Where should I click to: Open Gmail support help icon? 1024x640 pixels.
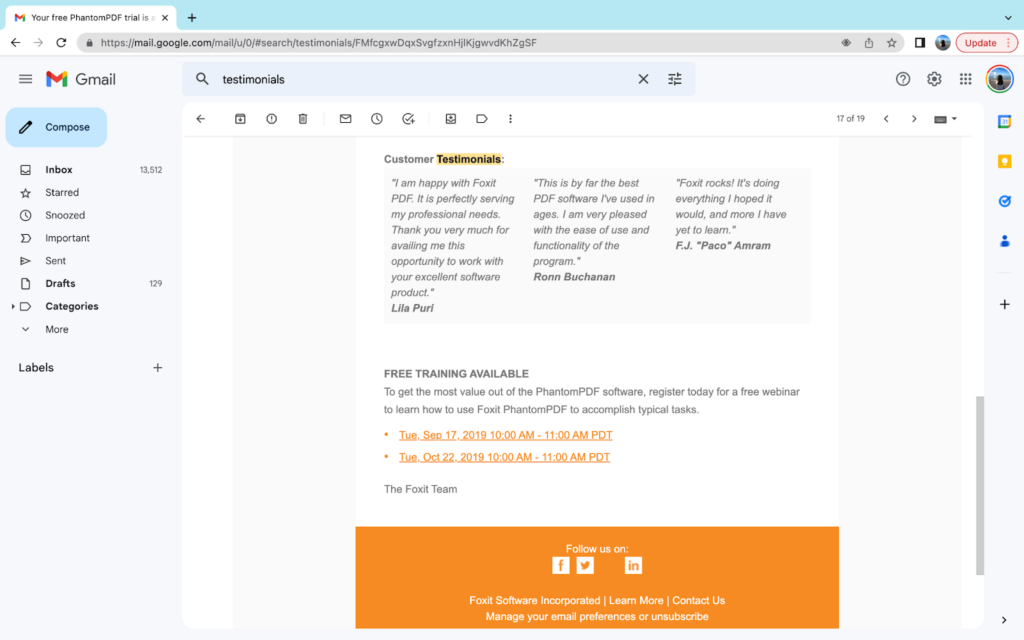903,79
